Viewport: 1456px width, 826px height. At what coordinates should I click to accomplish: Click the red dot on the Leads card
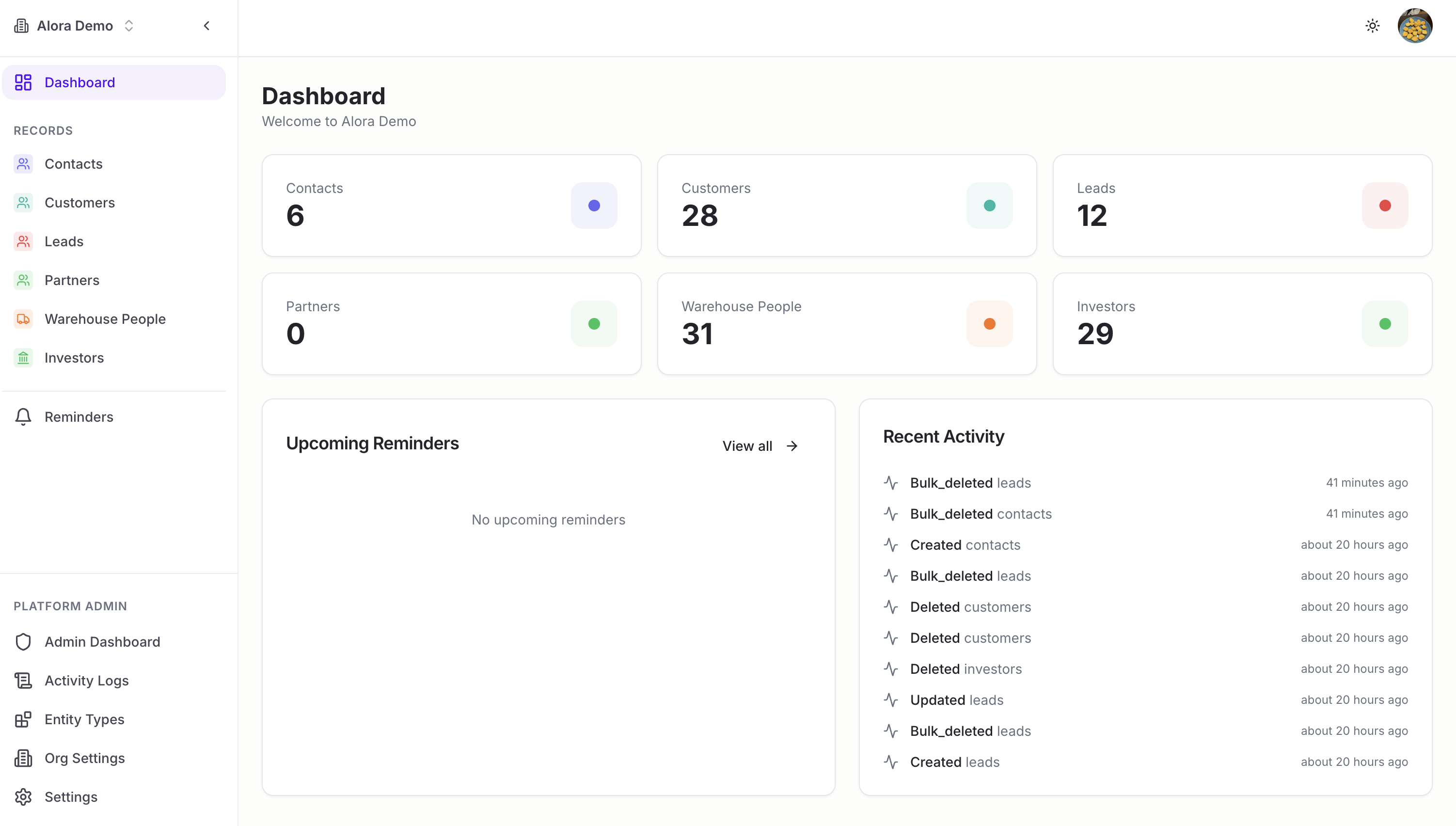tap(1385, 206)
